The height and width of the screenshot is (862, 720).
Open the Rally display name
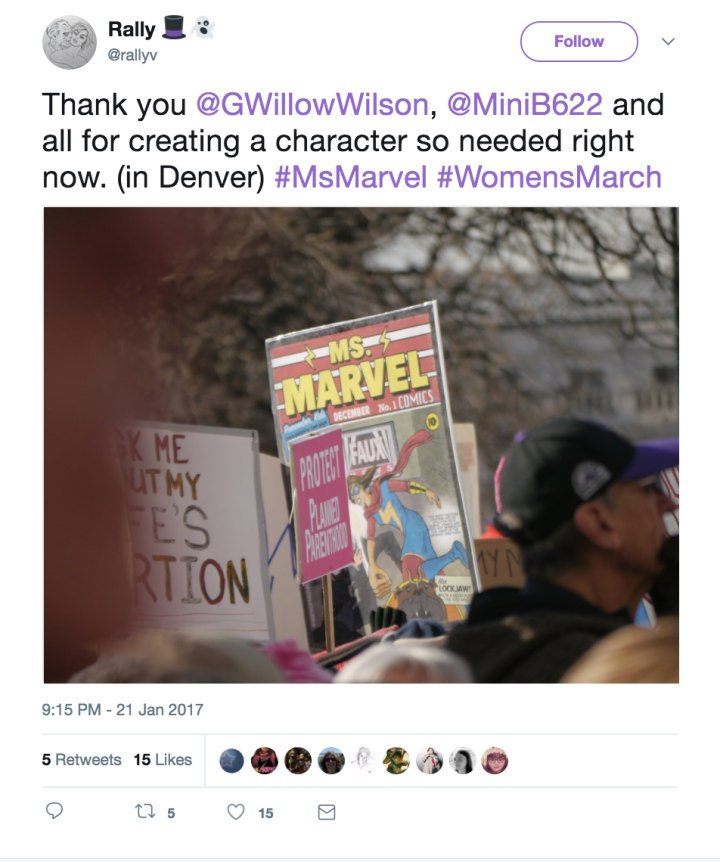point(132,29)
